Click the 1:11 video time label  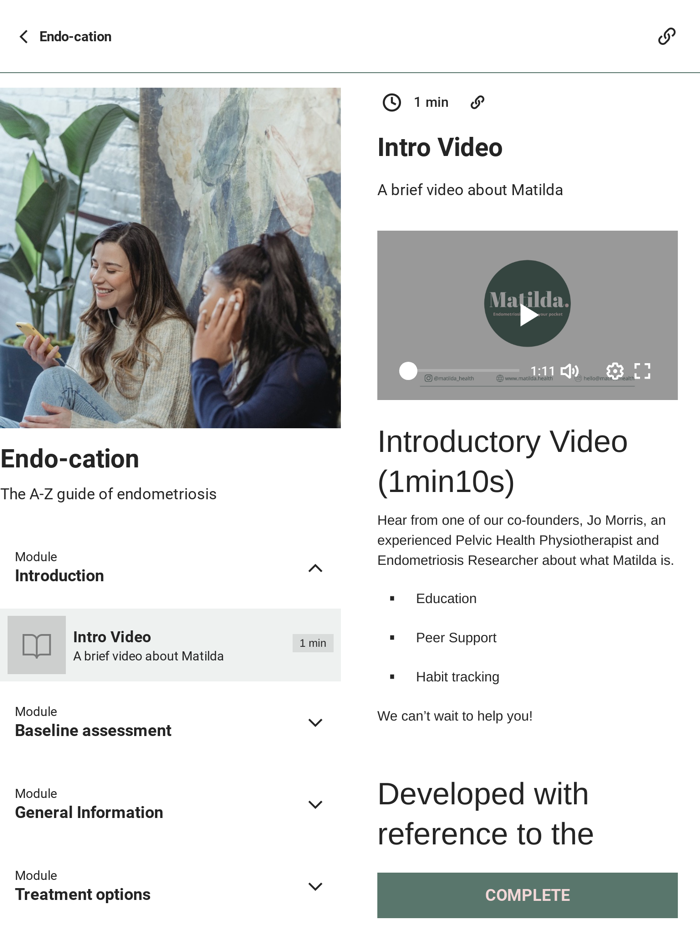pos(542,371)
